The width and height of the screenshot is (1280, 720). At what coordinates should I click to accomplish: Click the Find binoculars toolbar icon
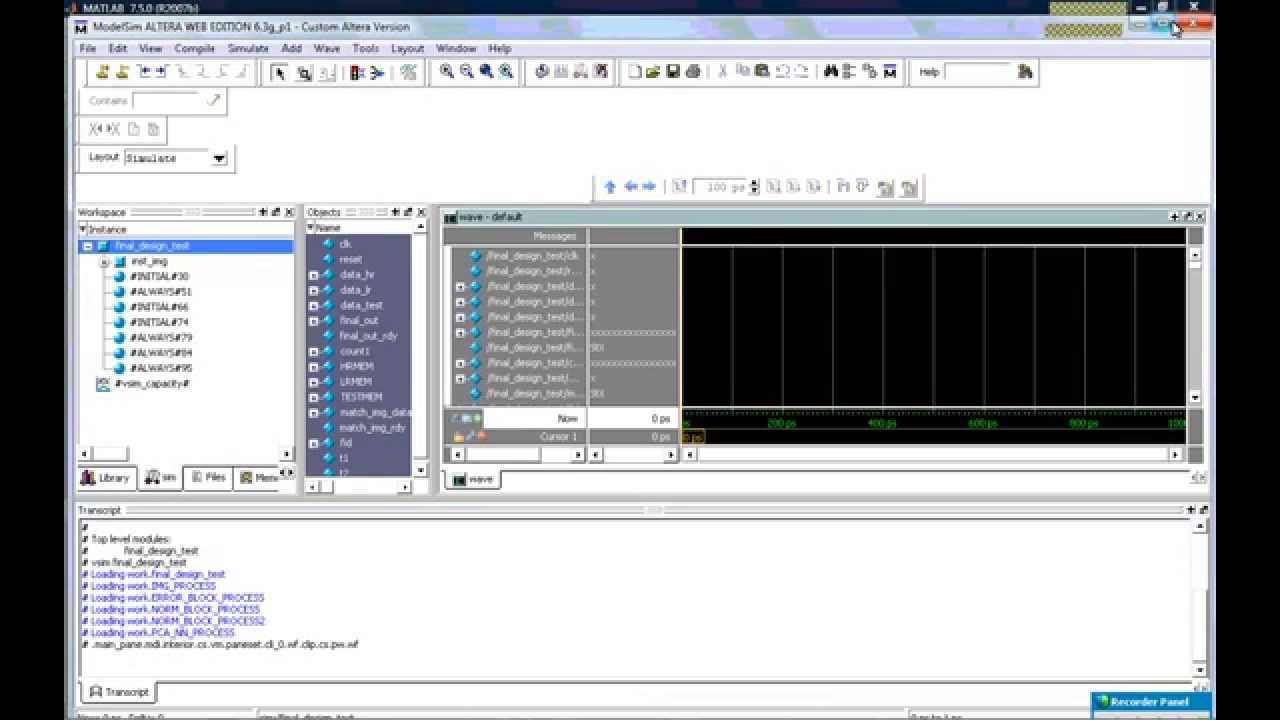830,71
